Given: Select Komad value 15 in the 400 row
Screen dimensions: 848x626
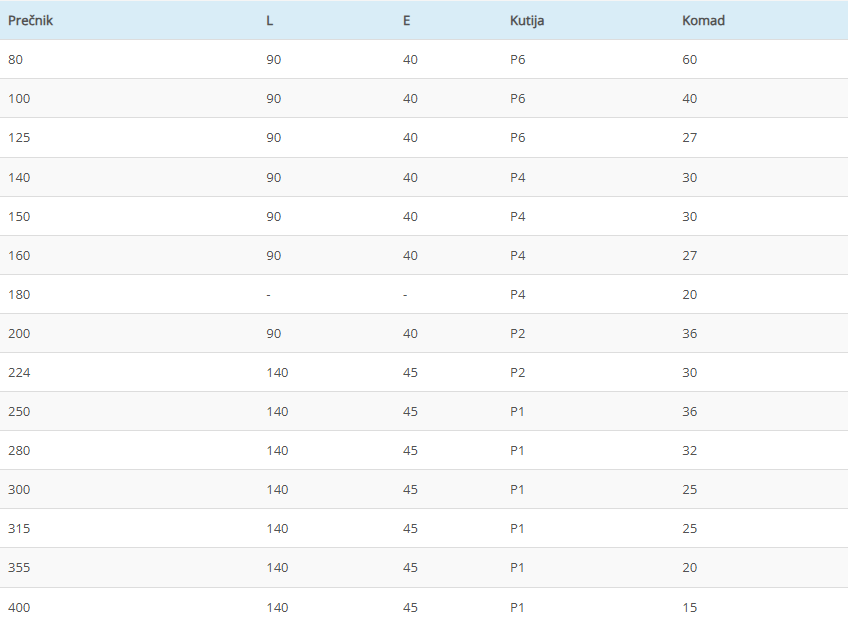Looking at the screenshot, I should coord(690,607).
